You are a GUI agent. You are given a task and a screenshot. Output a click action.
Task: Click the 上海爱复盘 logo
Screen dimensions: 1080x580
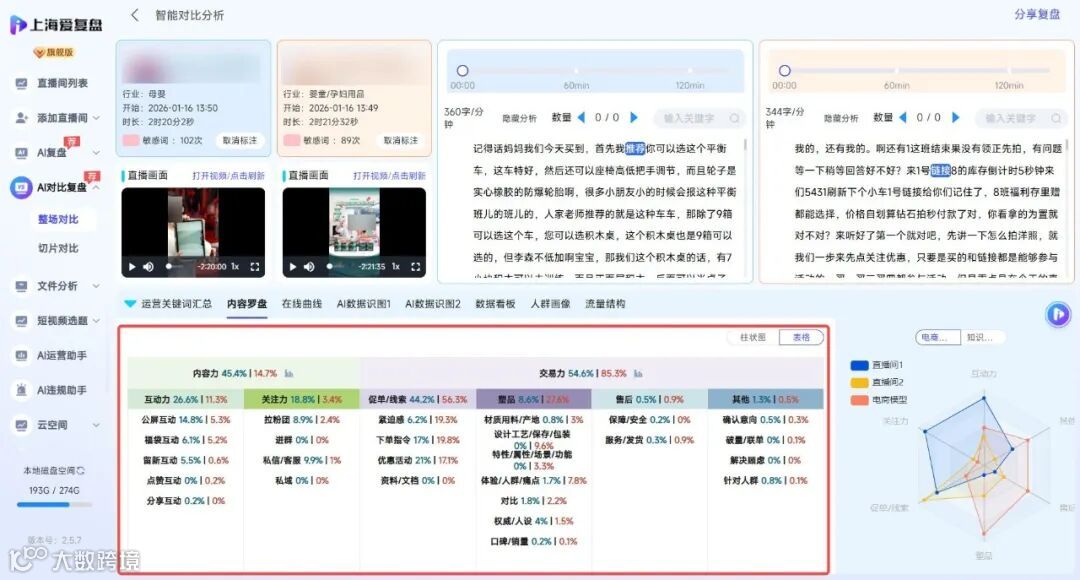56,25
